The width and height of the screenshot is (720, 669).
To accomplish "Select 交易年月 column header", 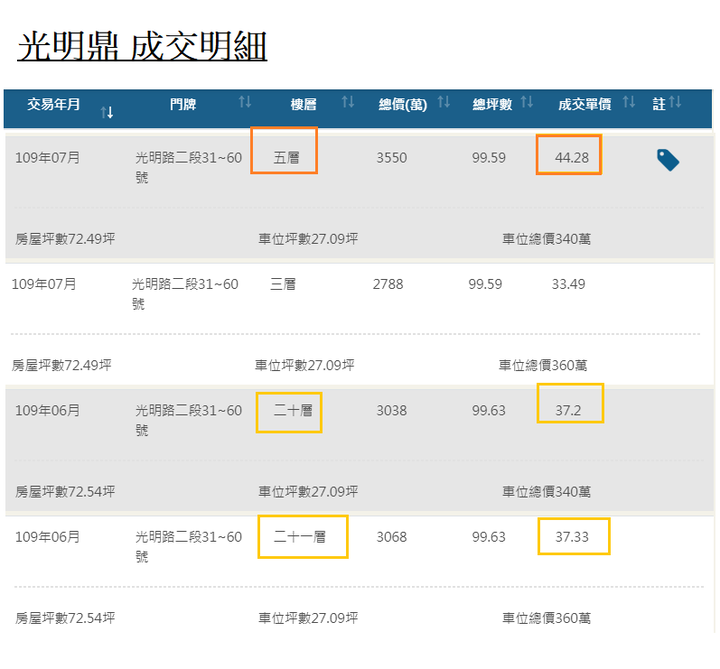I will [54, 104].
